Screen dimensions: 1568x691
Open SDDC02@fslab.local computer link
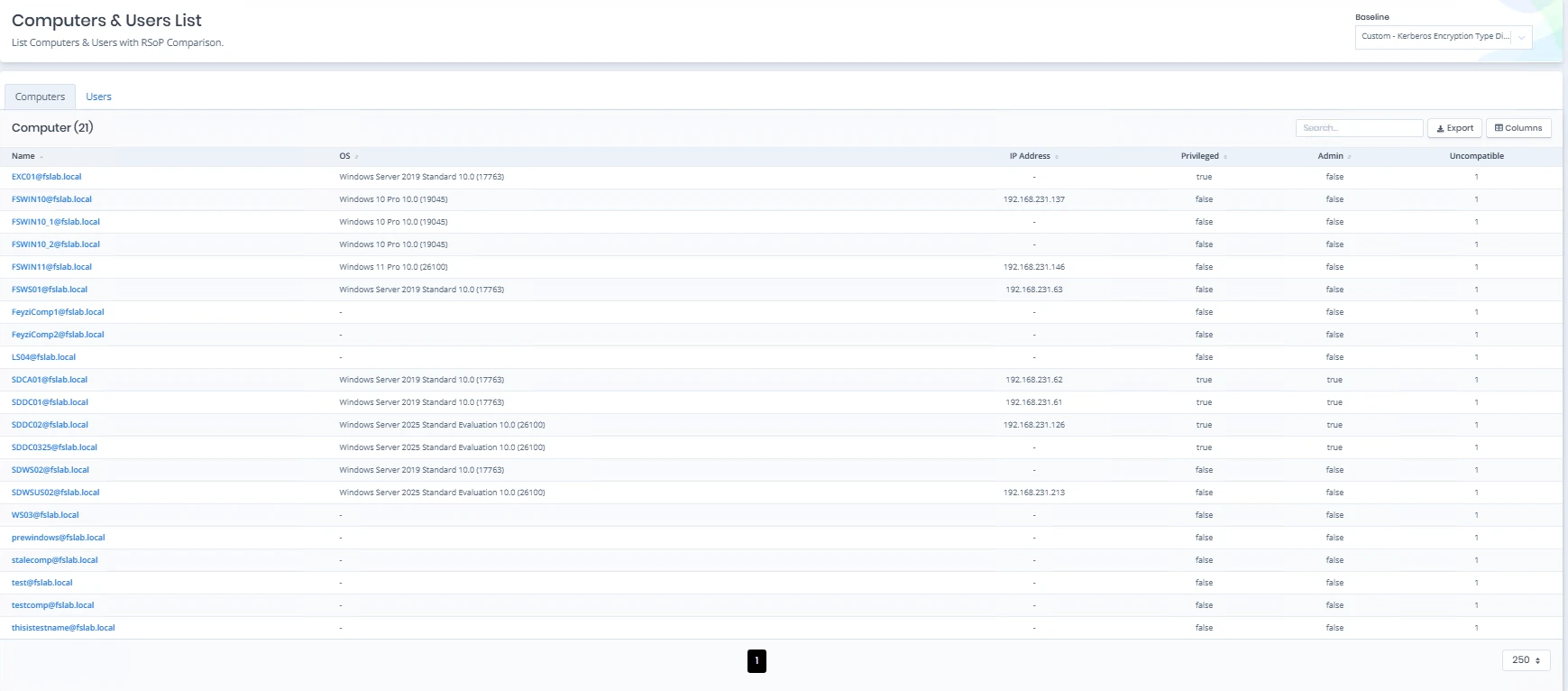click(50, 425)
